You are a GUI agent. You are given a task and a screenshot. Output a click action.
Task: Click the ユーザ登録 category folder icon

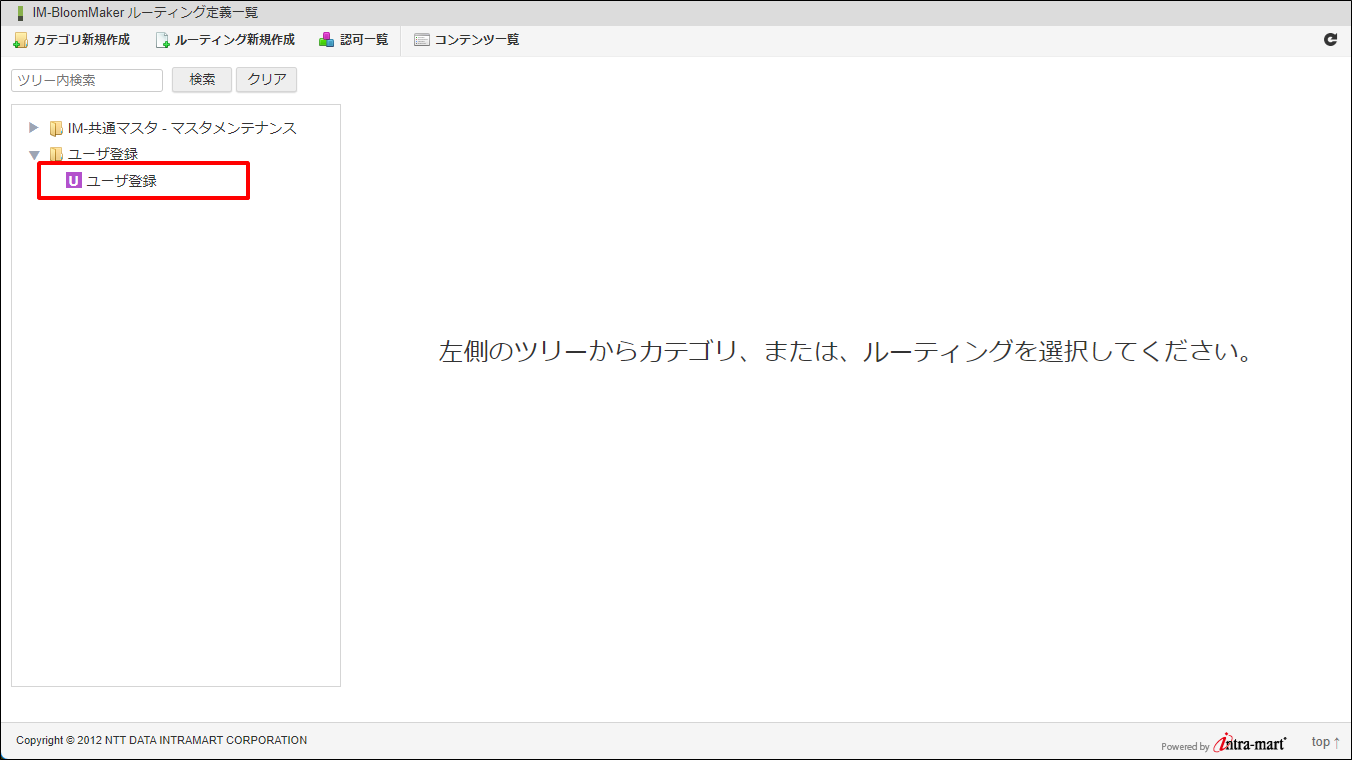click(x=56, y=154)
